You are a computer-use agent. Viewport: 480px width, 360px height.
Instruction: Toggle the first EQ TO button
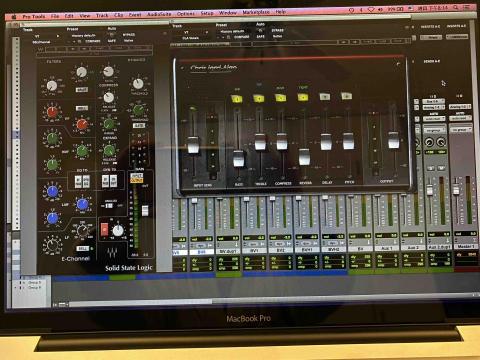78,182
